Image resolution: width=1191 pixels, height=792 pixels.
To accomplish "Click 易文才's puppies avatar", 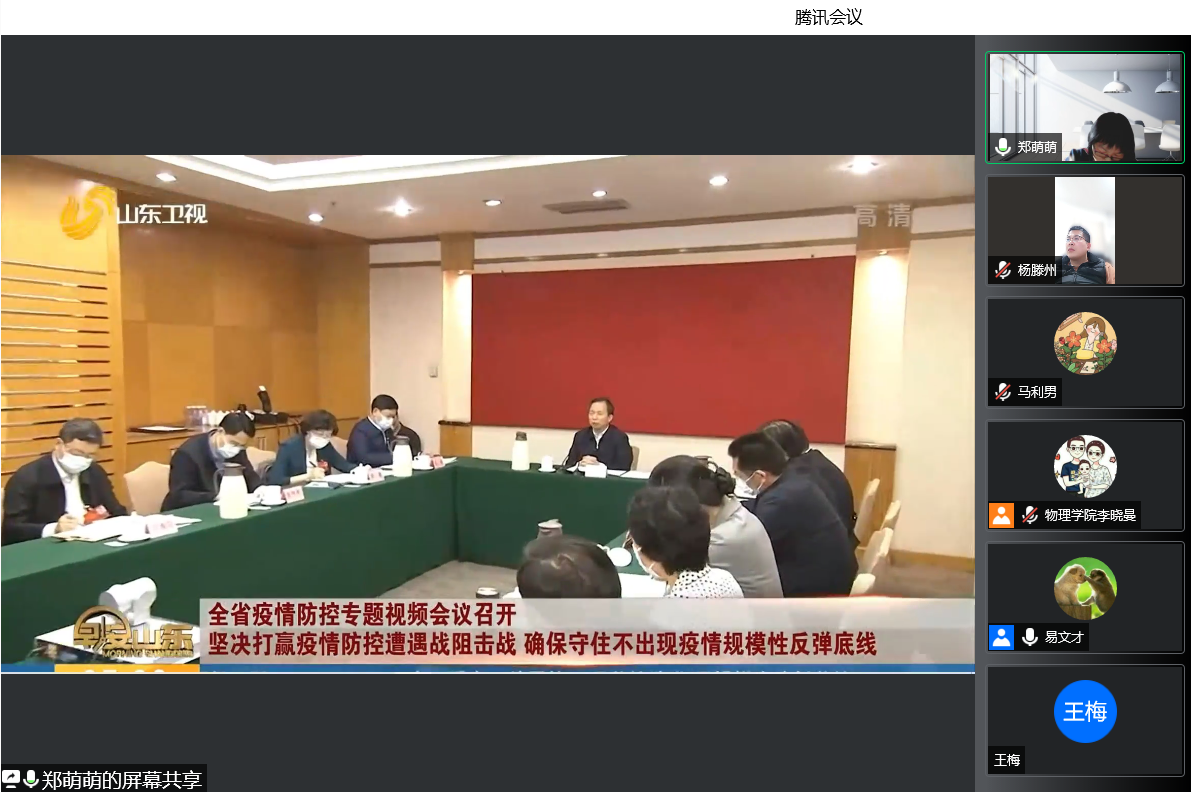I will (1085, 588).
